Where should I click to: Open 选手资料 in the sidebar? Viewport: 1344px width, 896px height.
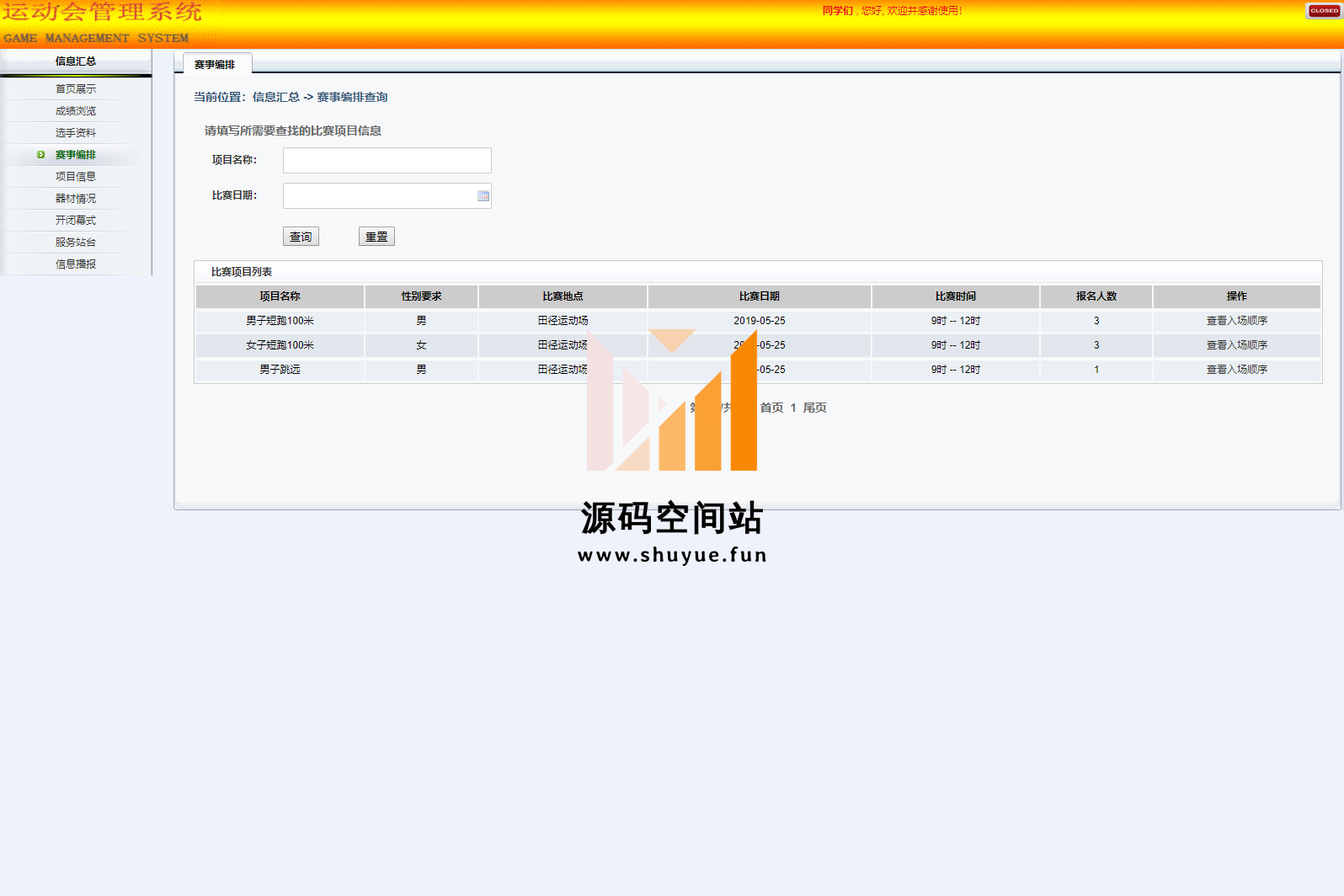(x=76, y=133)
